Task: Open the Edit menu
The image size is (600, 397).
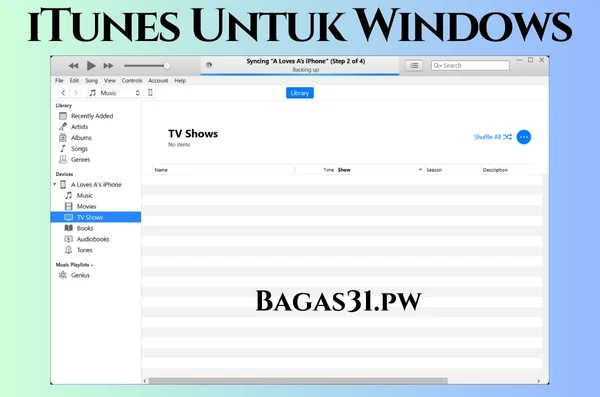Action: click(x=74, y=80)
